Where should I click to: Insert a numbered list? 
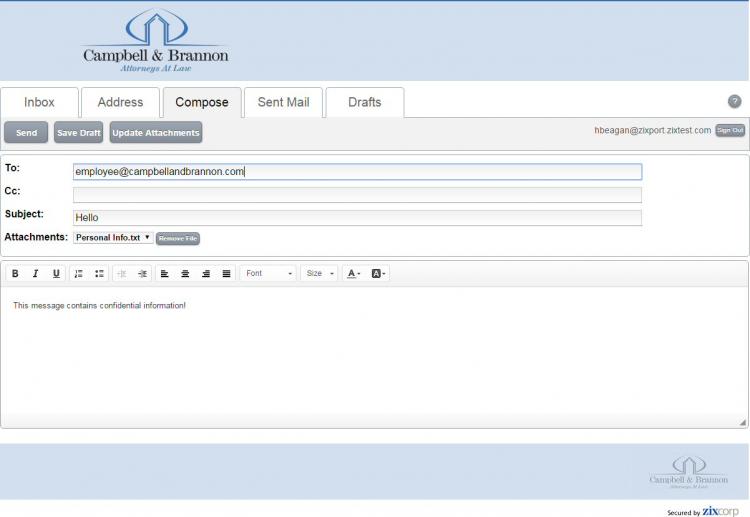pyautogui.click(x=79, y=273)
